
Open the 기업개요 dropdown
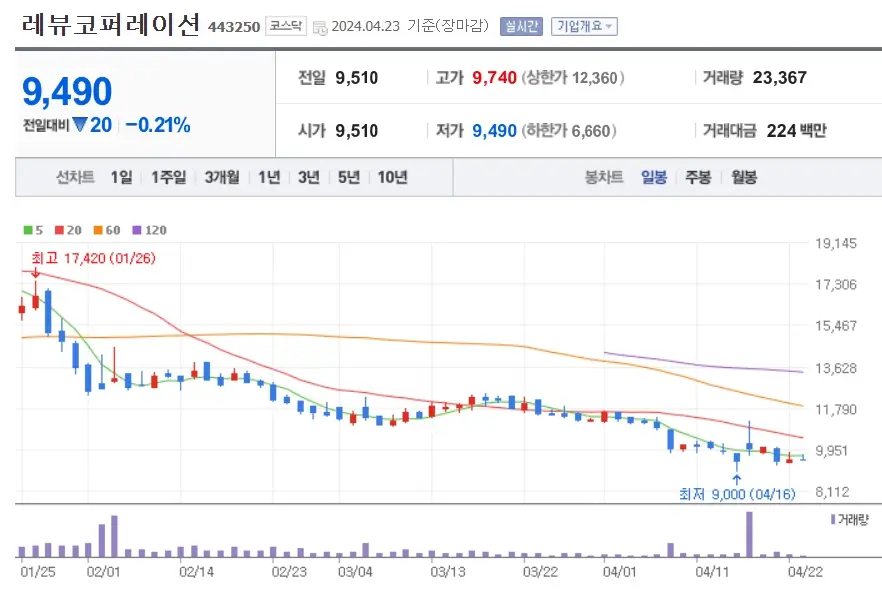point(583,26)
